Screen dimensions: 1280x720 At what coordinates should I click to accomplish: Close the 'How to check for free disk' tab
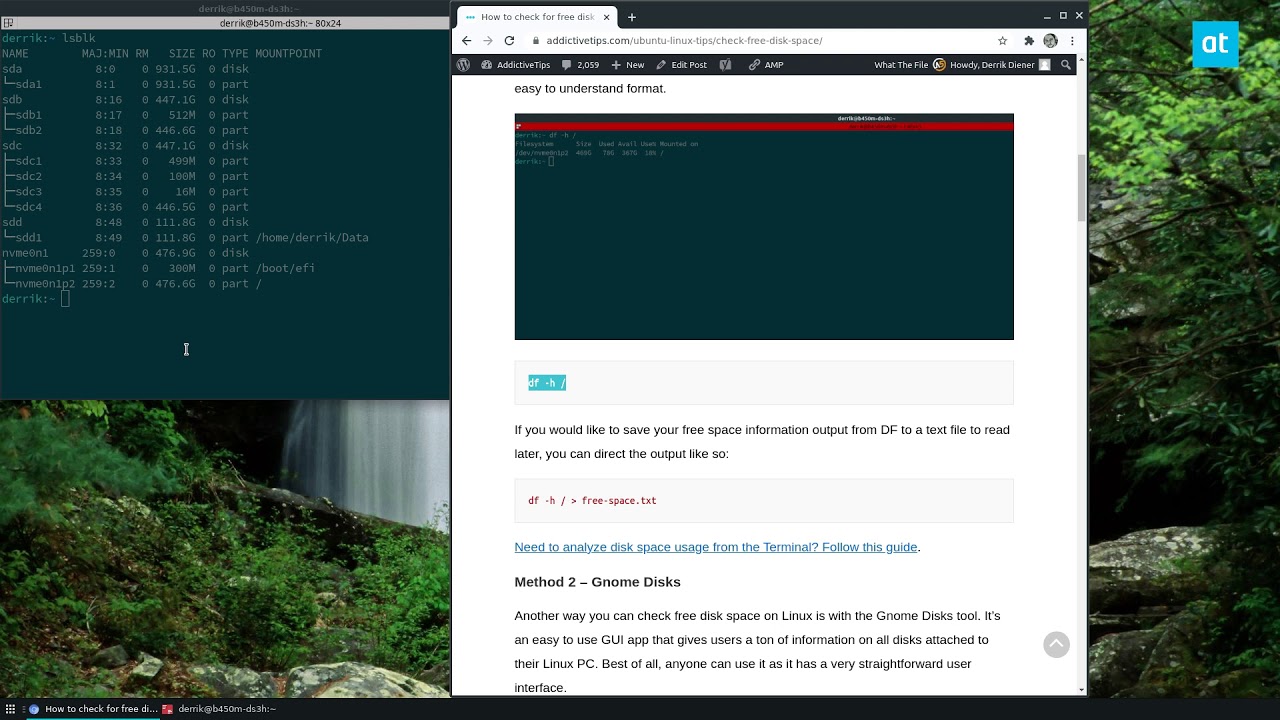[606, 17]
